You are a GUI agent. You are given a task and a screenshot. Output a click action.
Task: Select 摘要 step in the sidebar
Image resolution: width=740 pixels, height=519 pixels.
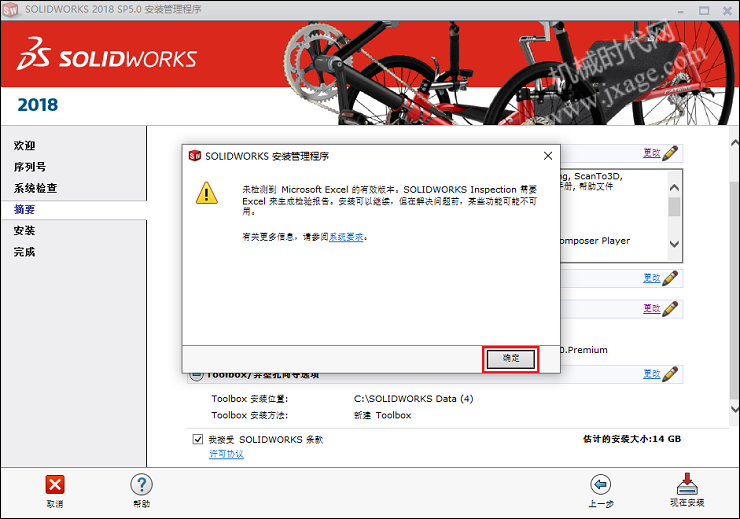click(x=25, y=209)
